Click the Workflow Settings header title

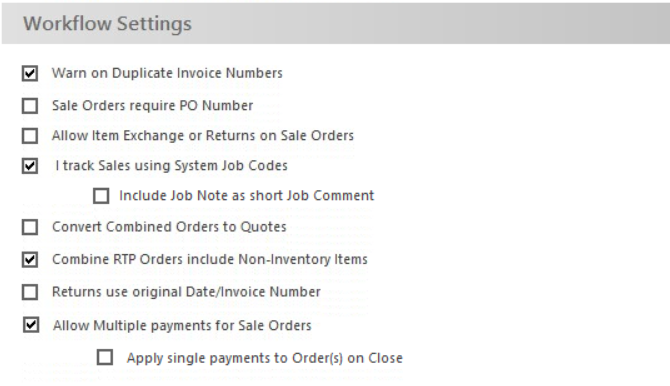(107, 24)
